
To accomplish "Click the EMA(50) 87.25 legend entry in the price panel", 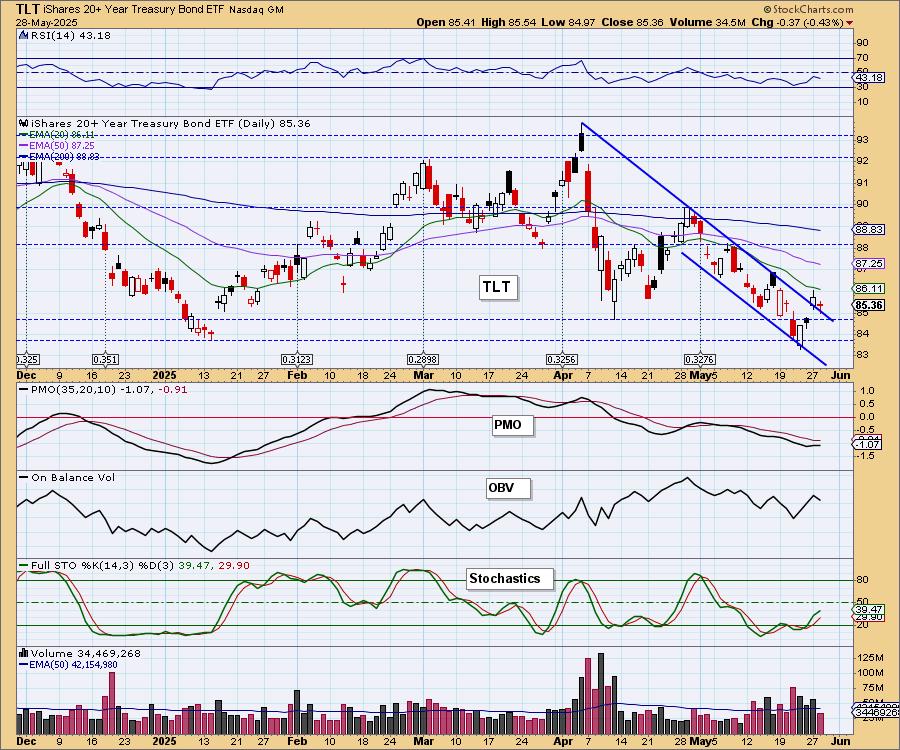I will (x=62, y=146).
